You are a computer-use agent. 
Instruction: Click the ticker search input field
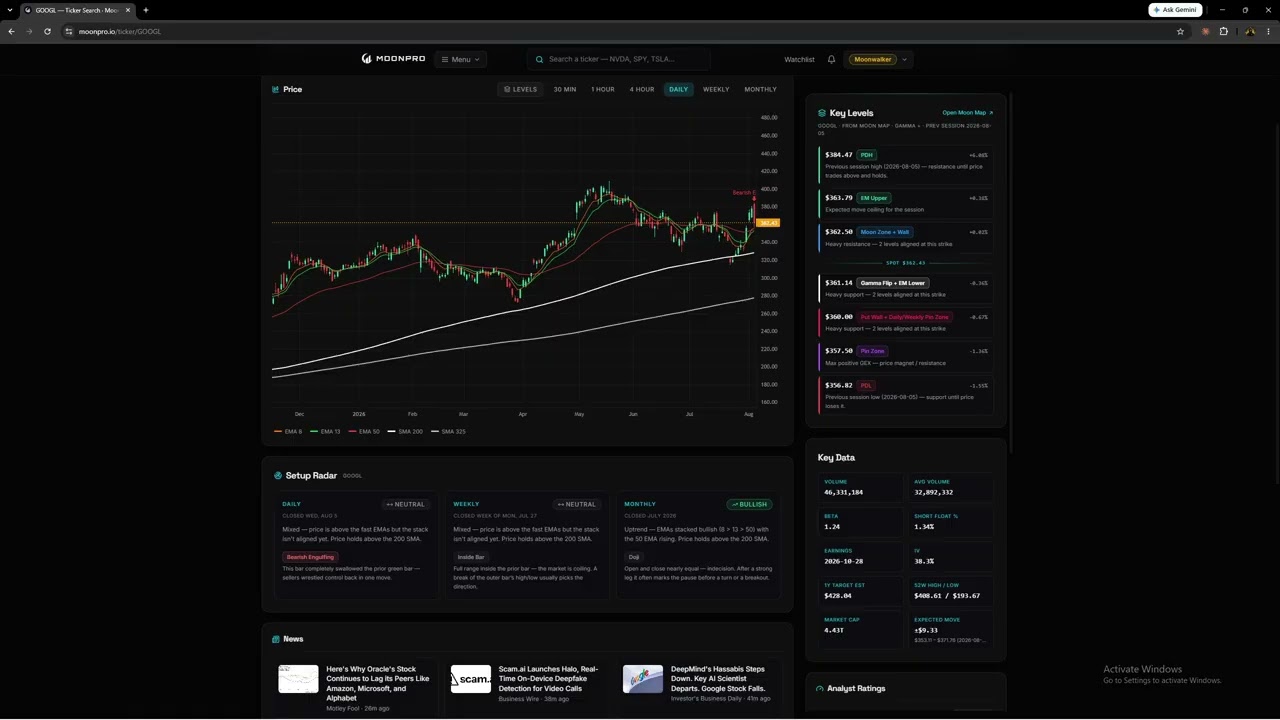[x=619, y=59]
